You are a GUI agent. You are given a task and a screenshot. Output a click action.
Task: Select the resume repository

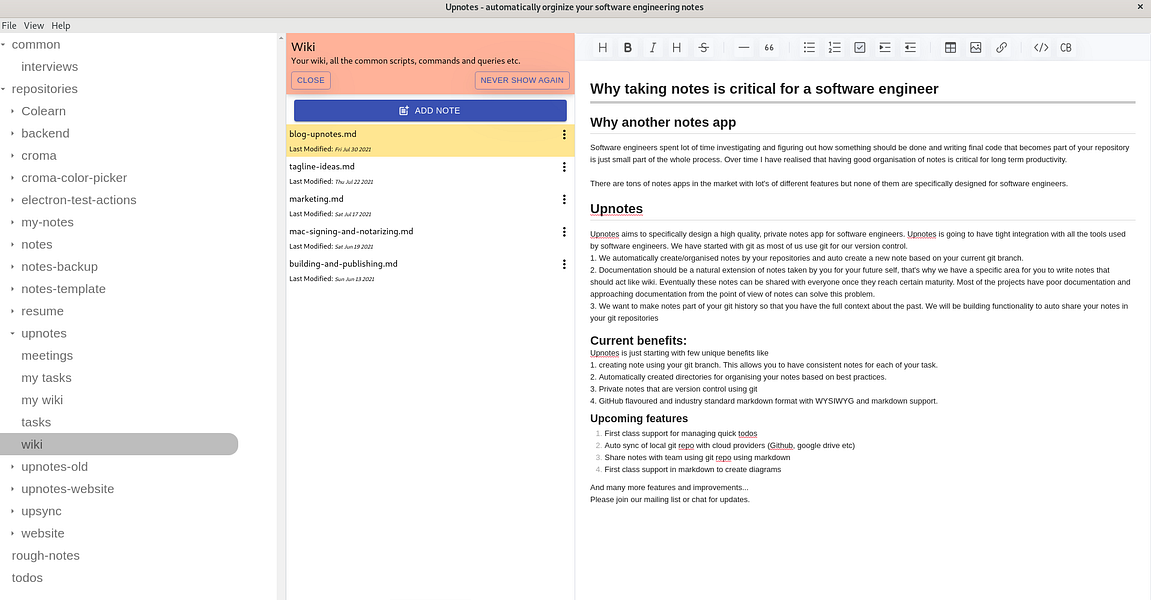coord(42,311)
